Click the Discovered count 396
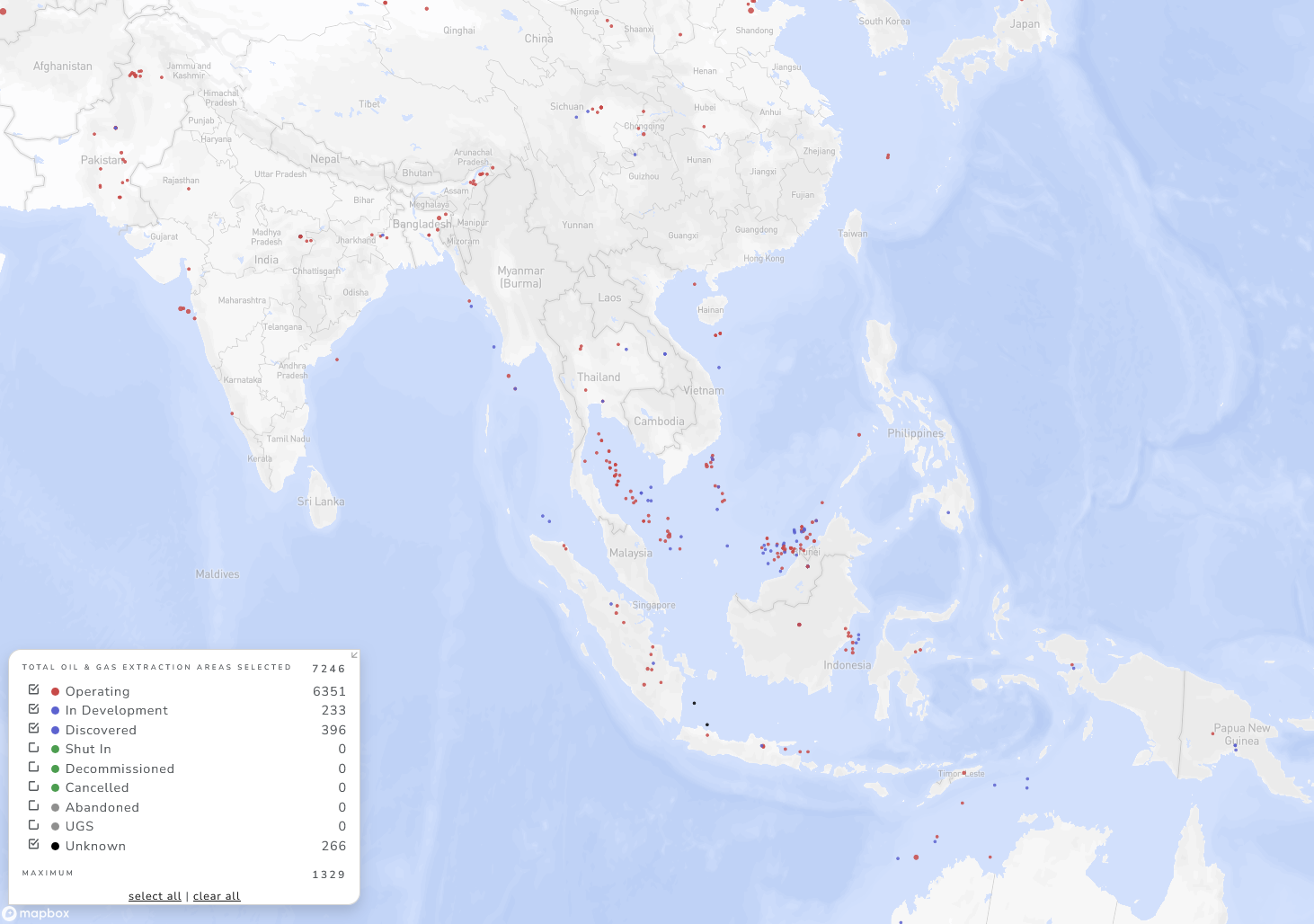This screenshot has width=1314, height=924. pyautogui.click(x=333, y=730)
